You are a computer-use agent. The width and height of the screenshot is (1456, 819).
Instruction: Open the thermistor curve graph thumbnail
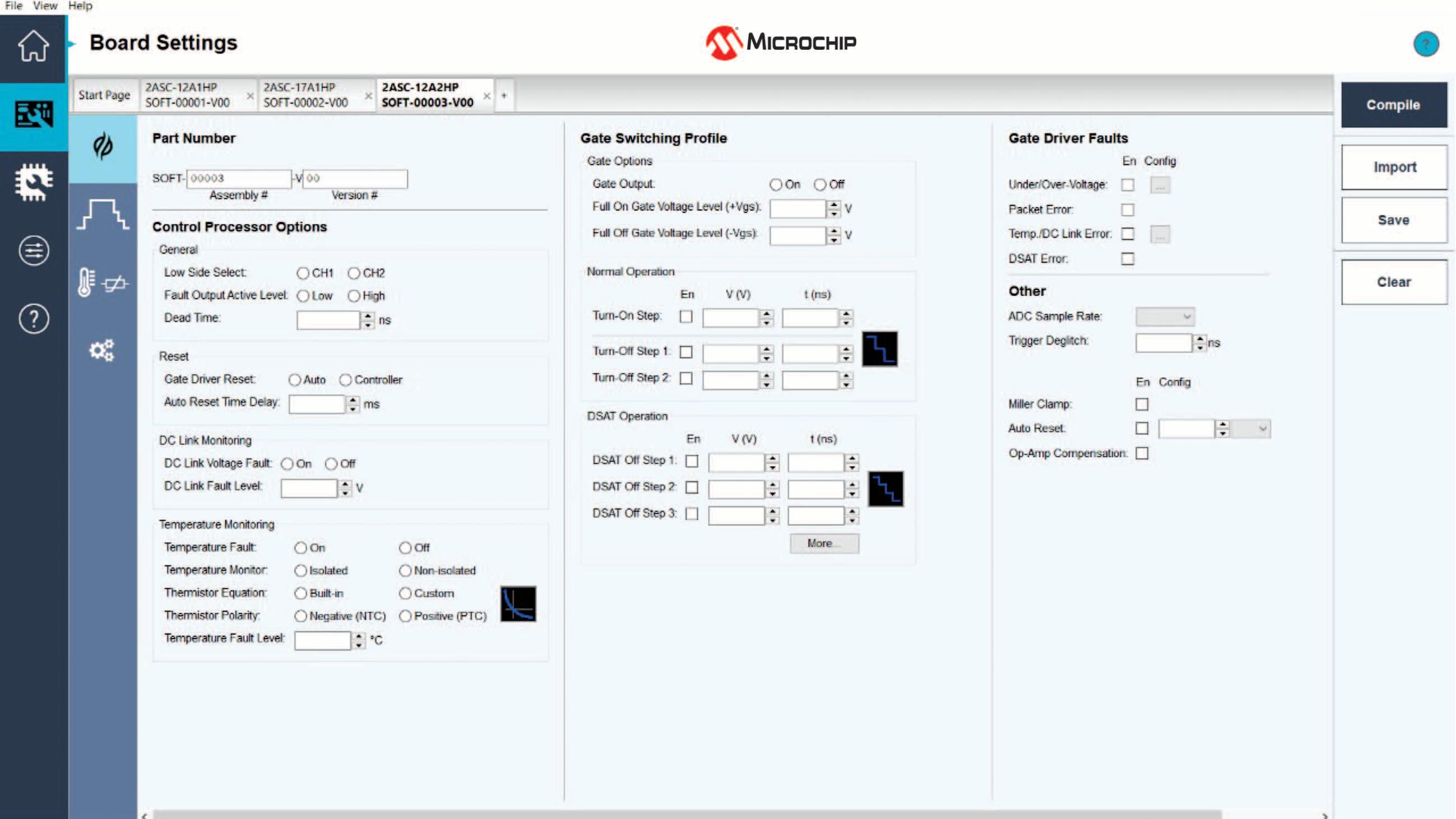(518, 604)
